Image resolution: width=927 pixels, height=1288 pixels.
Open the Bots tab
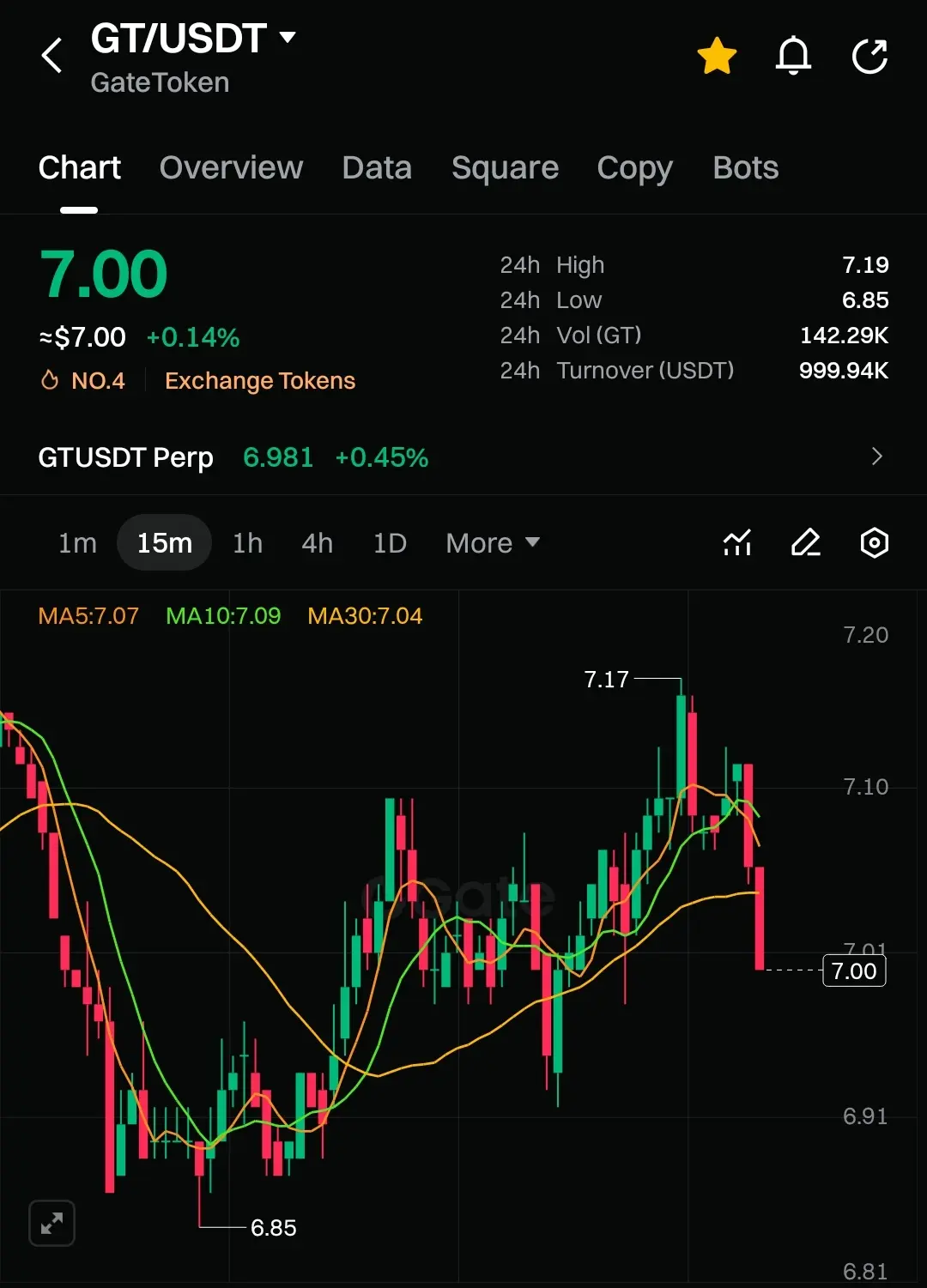745,168
